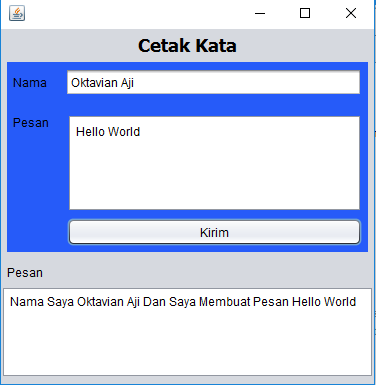
Task: Click the Pesan input text area
Action: coord(214,163)
